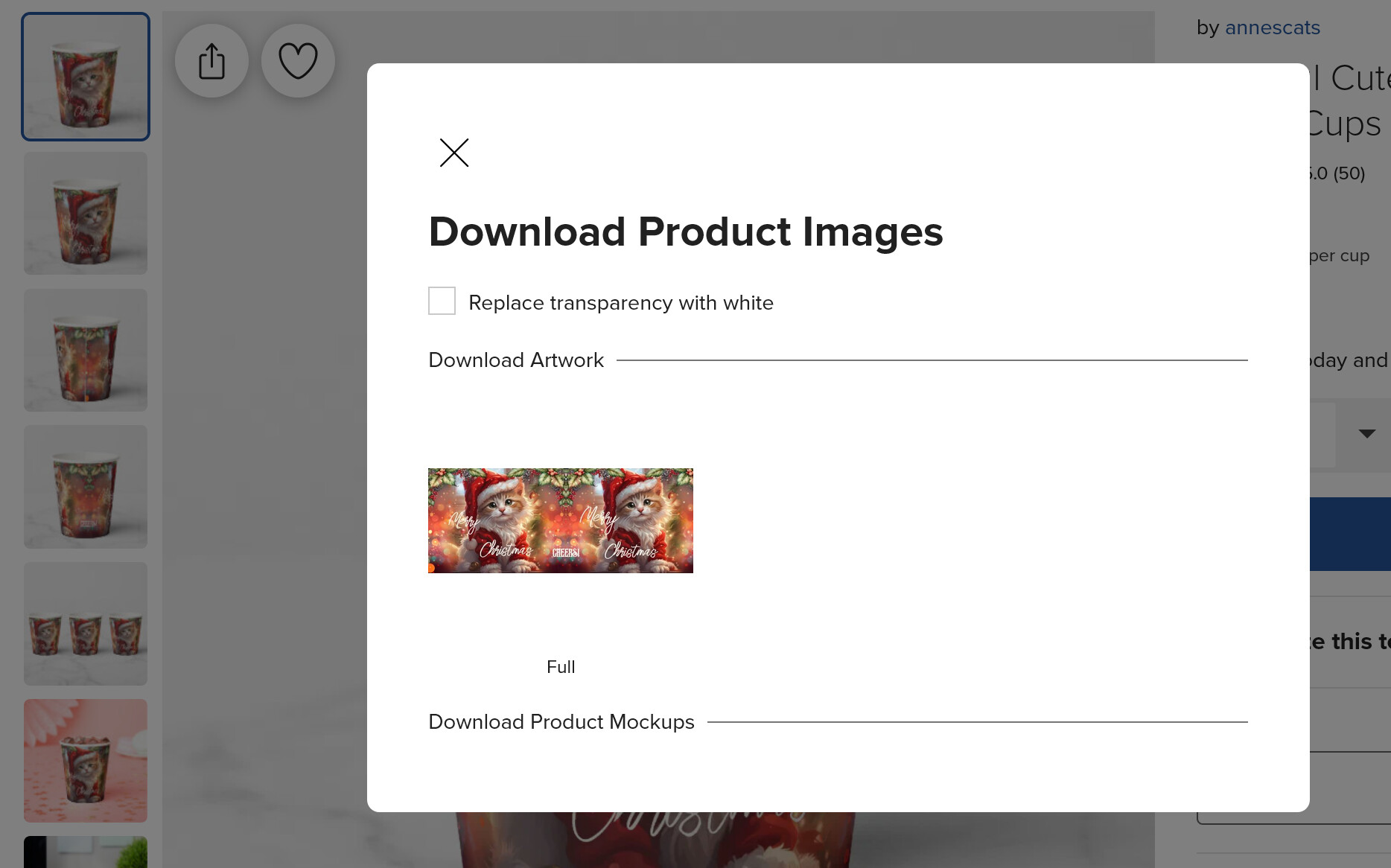Click the share icon button
The image size is (1391, 868).
click(x=211, y=61)
